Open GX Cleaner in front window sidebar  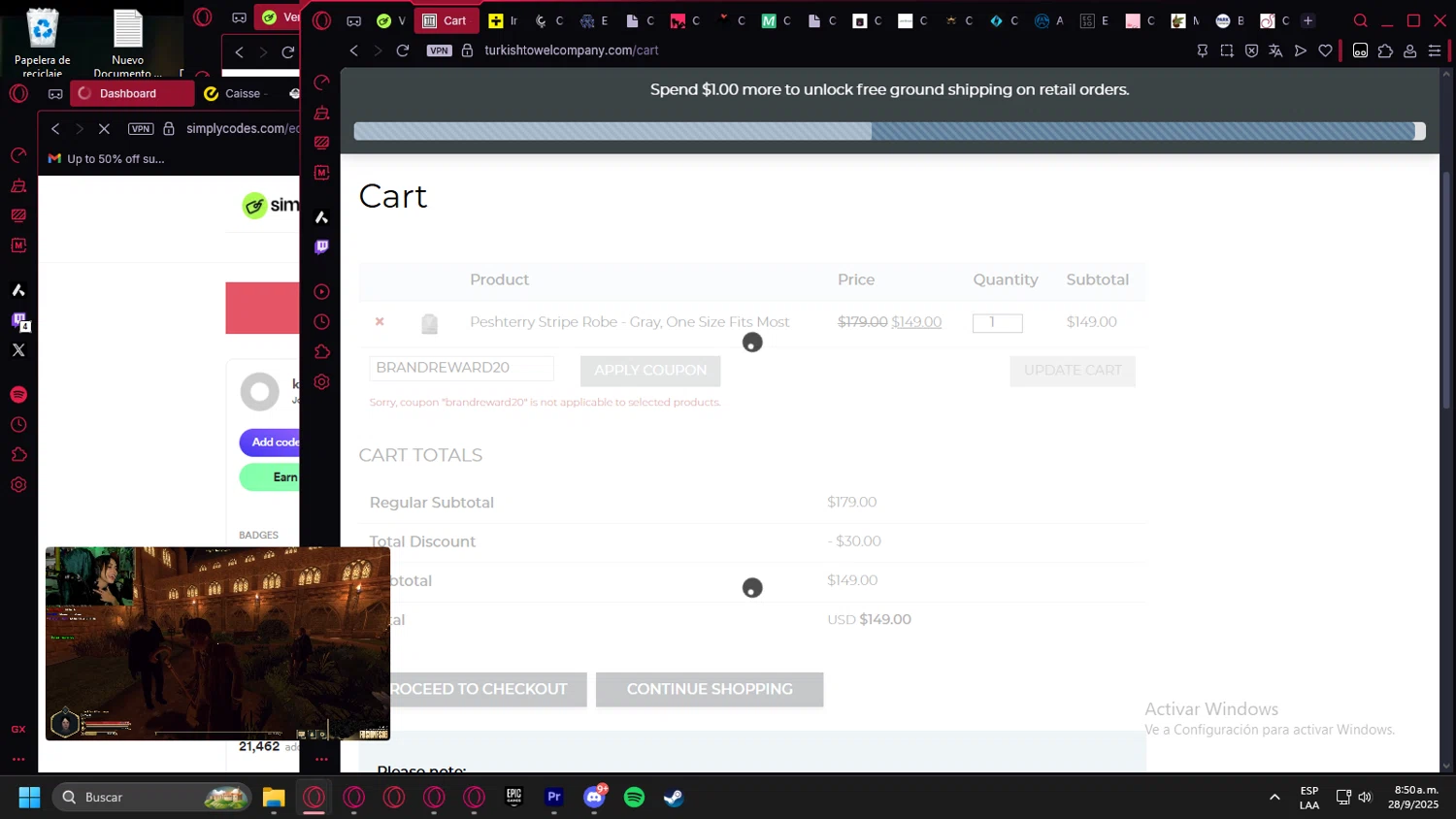point(322,113)
